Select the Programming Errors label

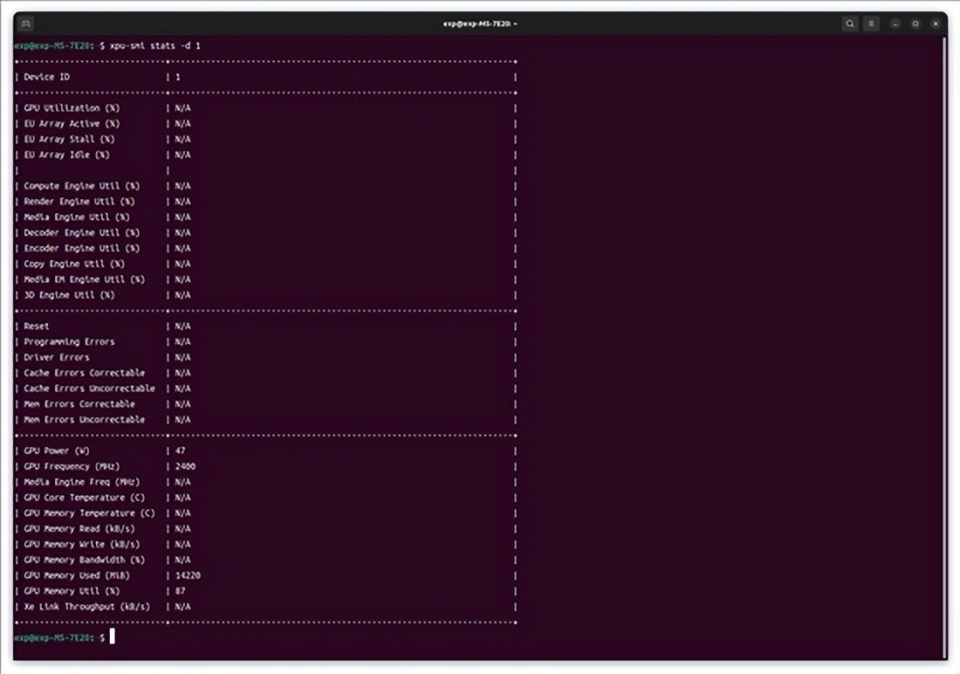69,342
